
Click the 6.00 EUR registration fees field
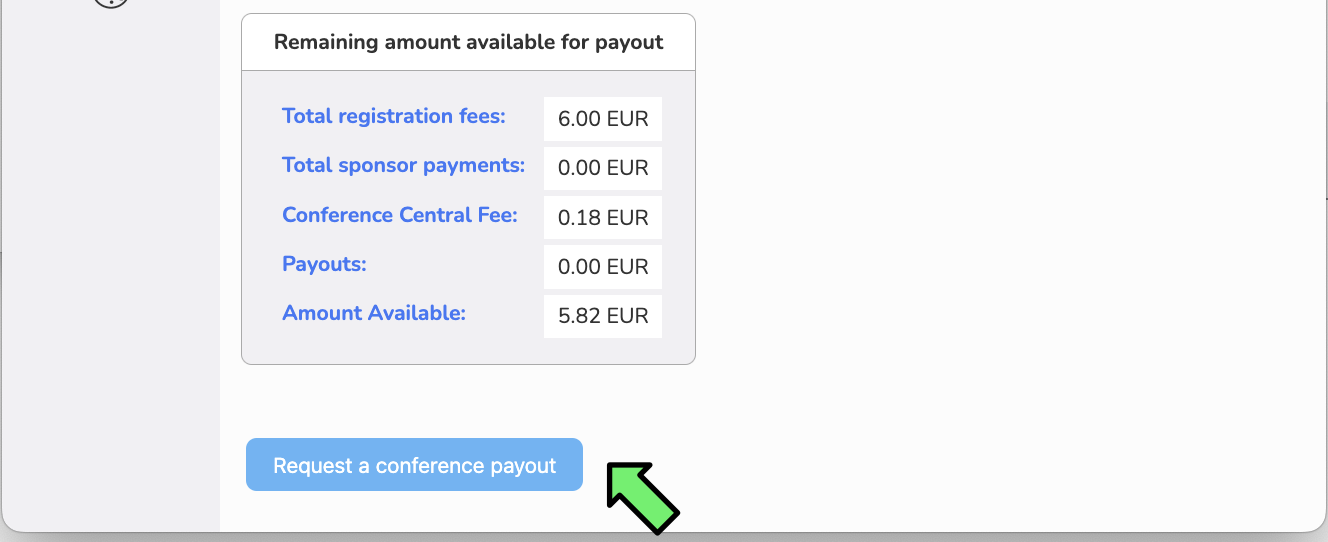[x=603, y=119]
